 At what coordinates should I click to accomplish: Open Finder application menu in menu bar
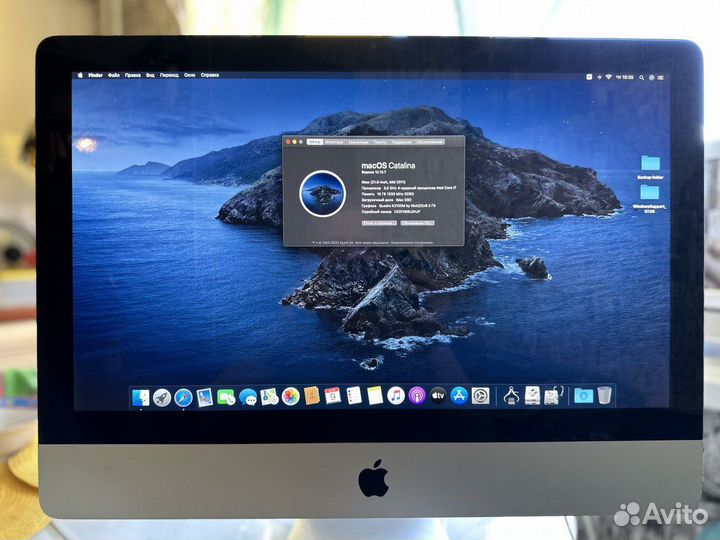point(96,75)
